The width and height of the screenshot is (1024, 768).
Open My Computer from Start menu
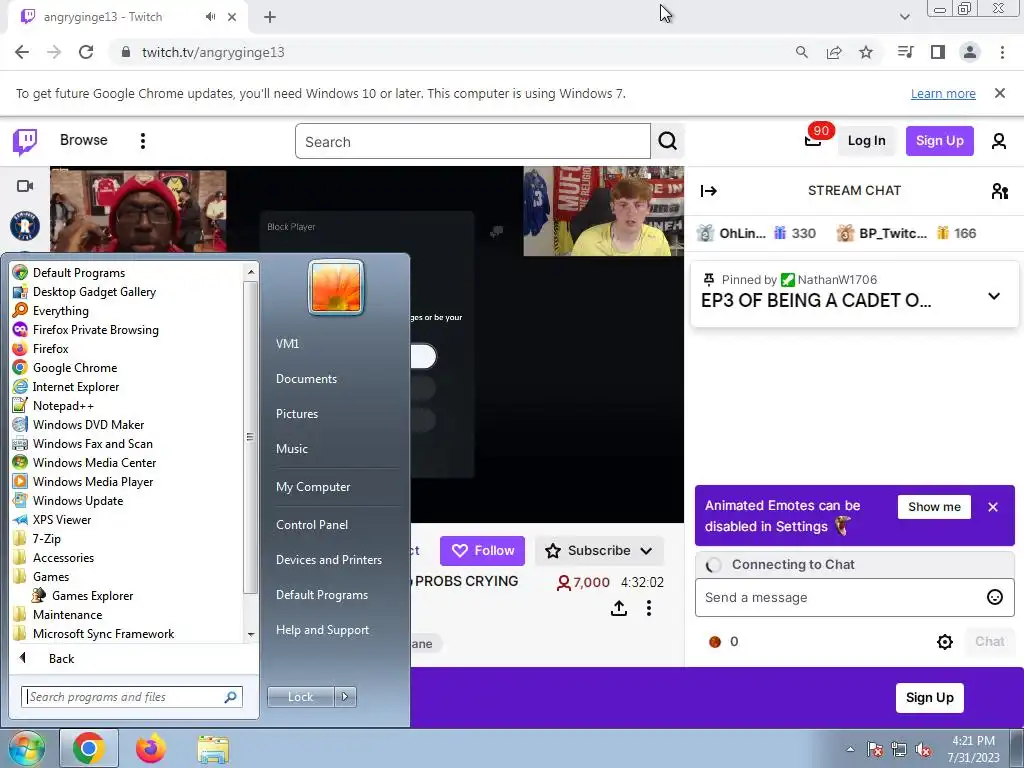313,487
